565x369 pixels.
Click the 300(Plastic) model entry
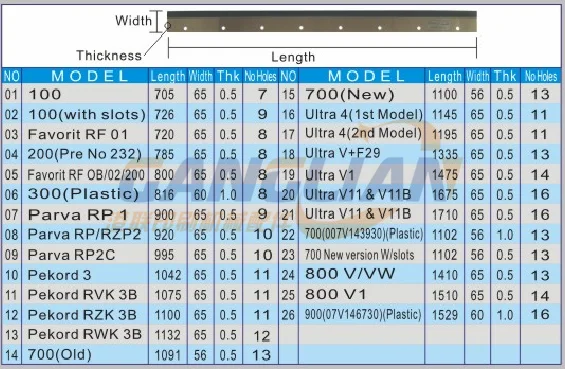point(83,195)
